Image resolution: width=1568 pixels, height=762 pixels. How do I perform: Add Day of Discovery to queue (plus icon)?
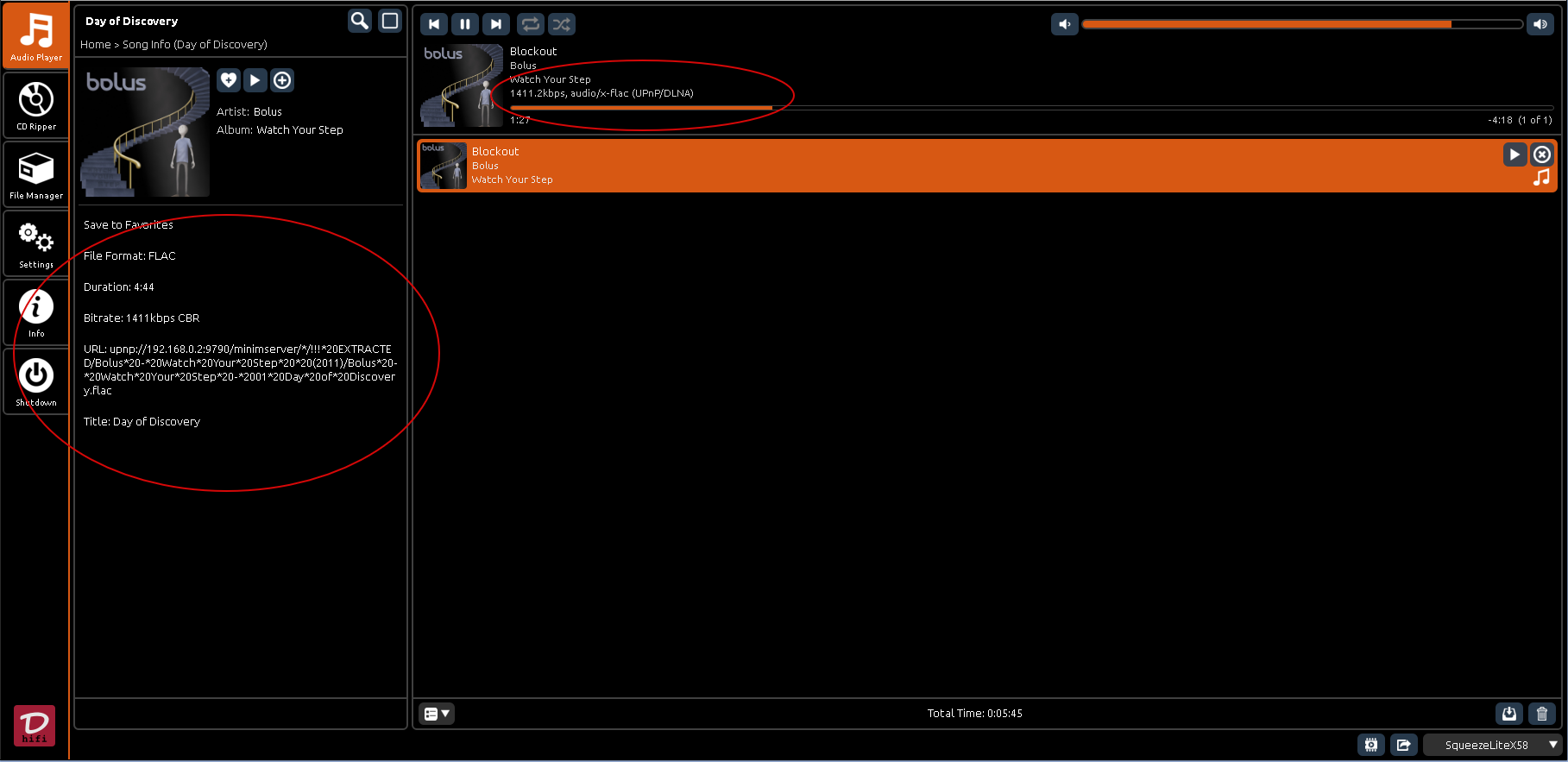point(282,80)
